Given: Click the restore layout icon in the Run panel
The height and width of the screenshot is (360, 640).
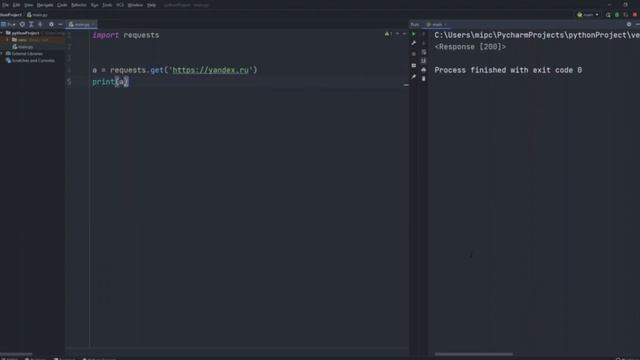Looking at the screenshot, I should tap(414, 65).
